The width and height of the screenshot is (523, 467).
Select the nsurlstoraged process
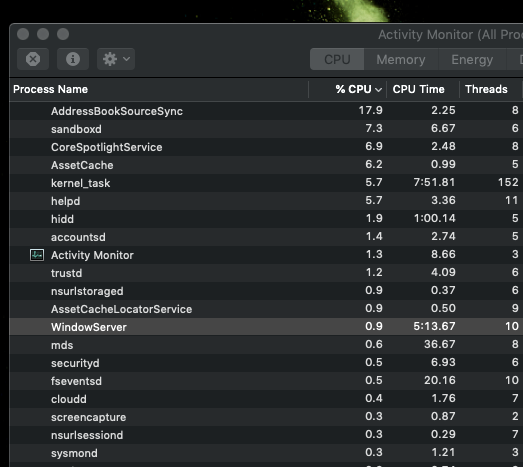[266, 291]
